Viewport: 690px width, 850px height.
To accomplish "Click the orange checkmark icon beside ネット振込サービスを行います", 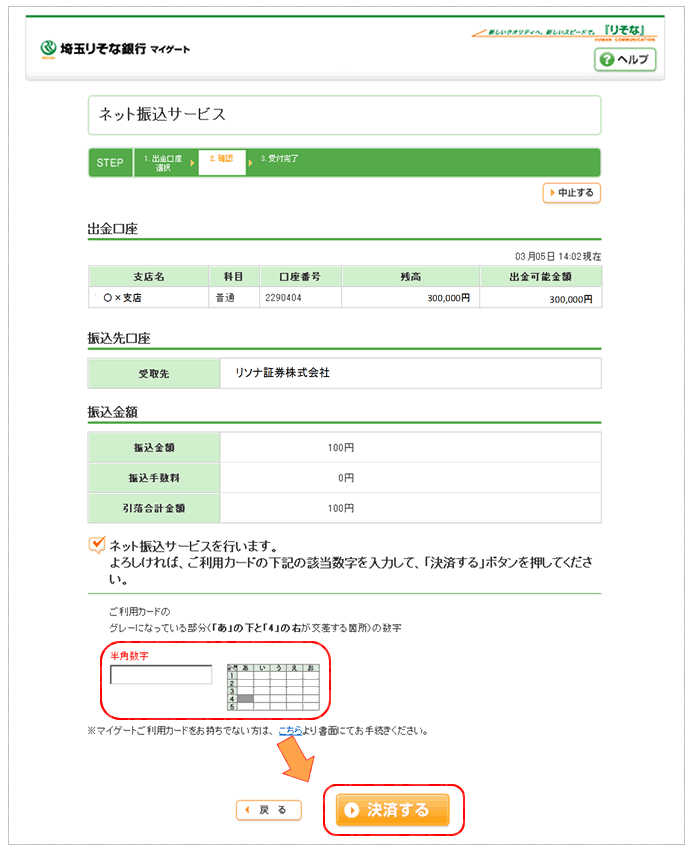I will click(x=97, y=545).
